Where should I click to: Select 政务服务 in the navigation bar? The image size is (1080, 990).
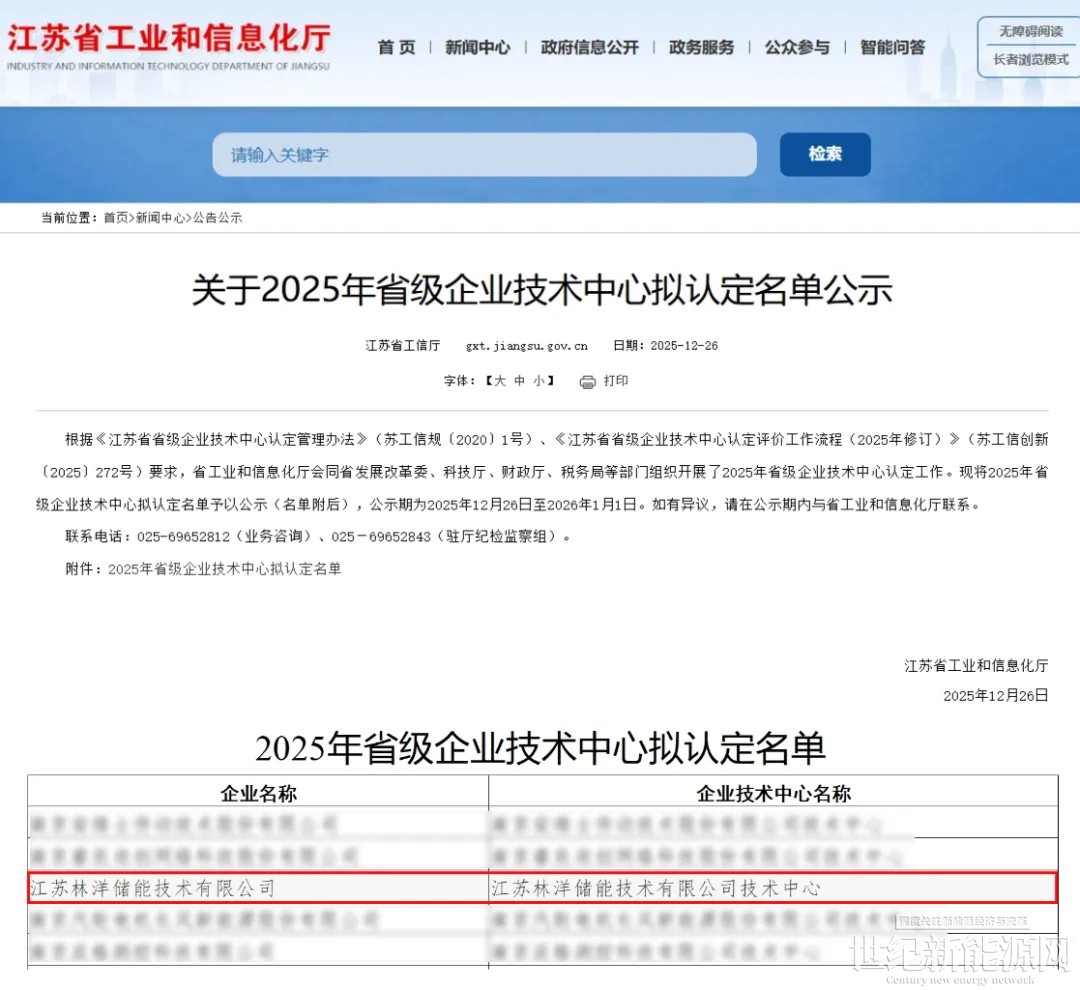(701, 47)
